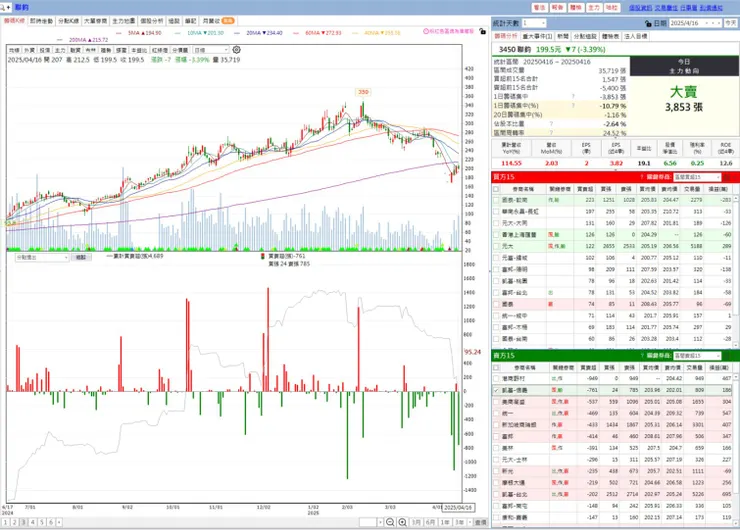Image resolution: width=740 pixels, height=530 pixels.
Task: Switch to the 即時走勢 tab
Action: coord(41,21)
